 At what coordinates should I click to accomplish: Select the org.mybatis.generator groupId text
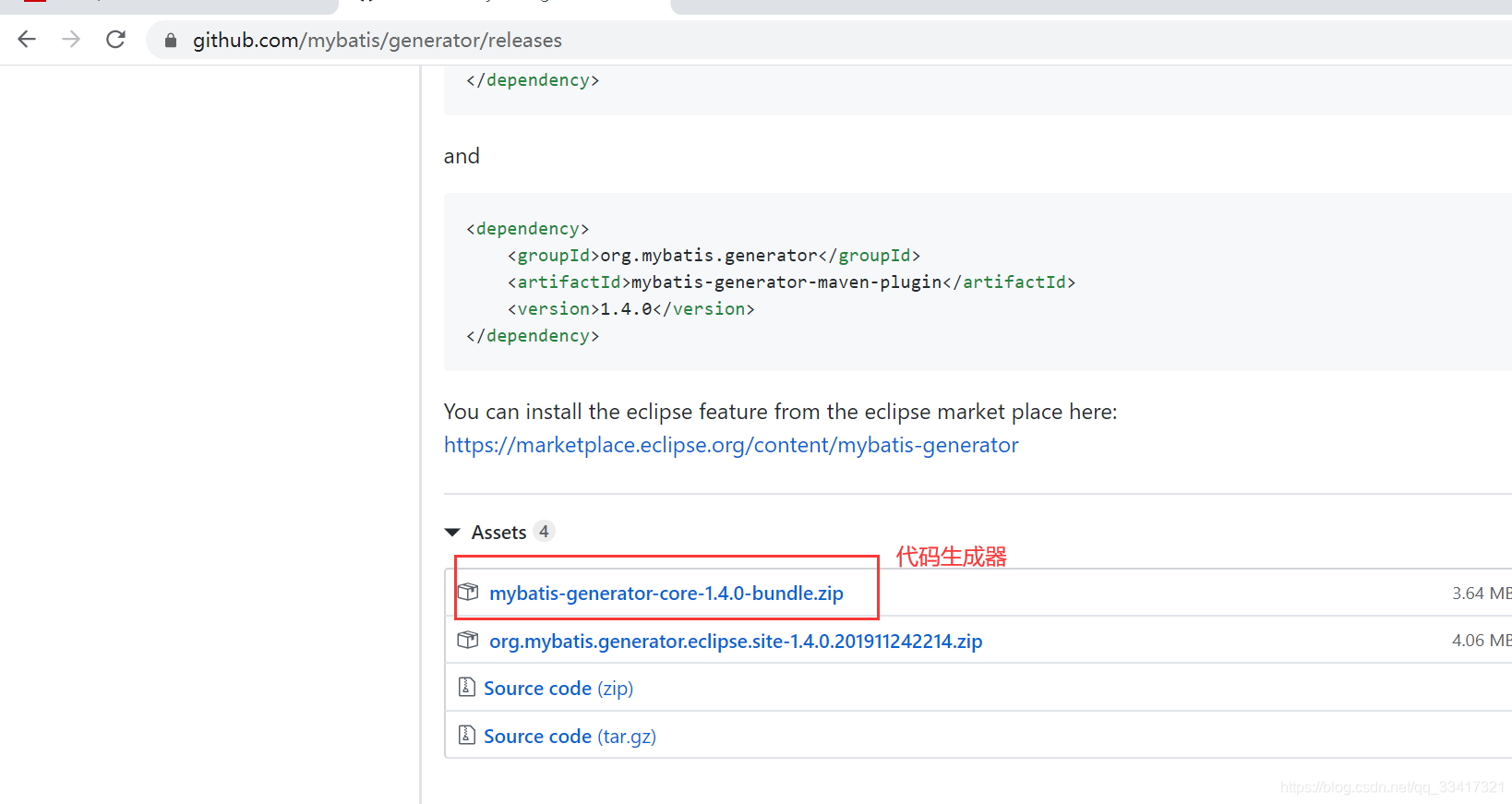(709, 256)
